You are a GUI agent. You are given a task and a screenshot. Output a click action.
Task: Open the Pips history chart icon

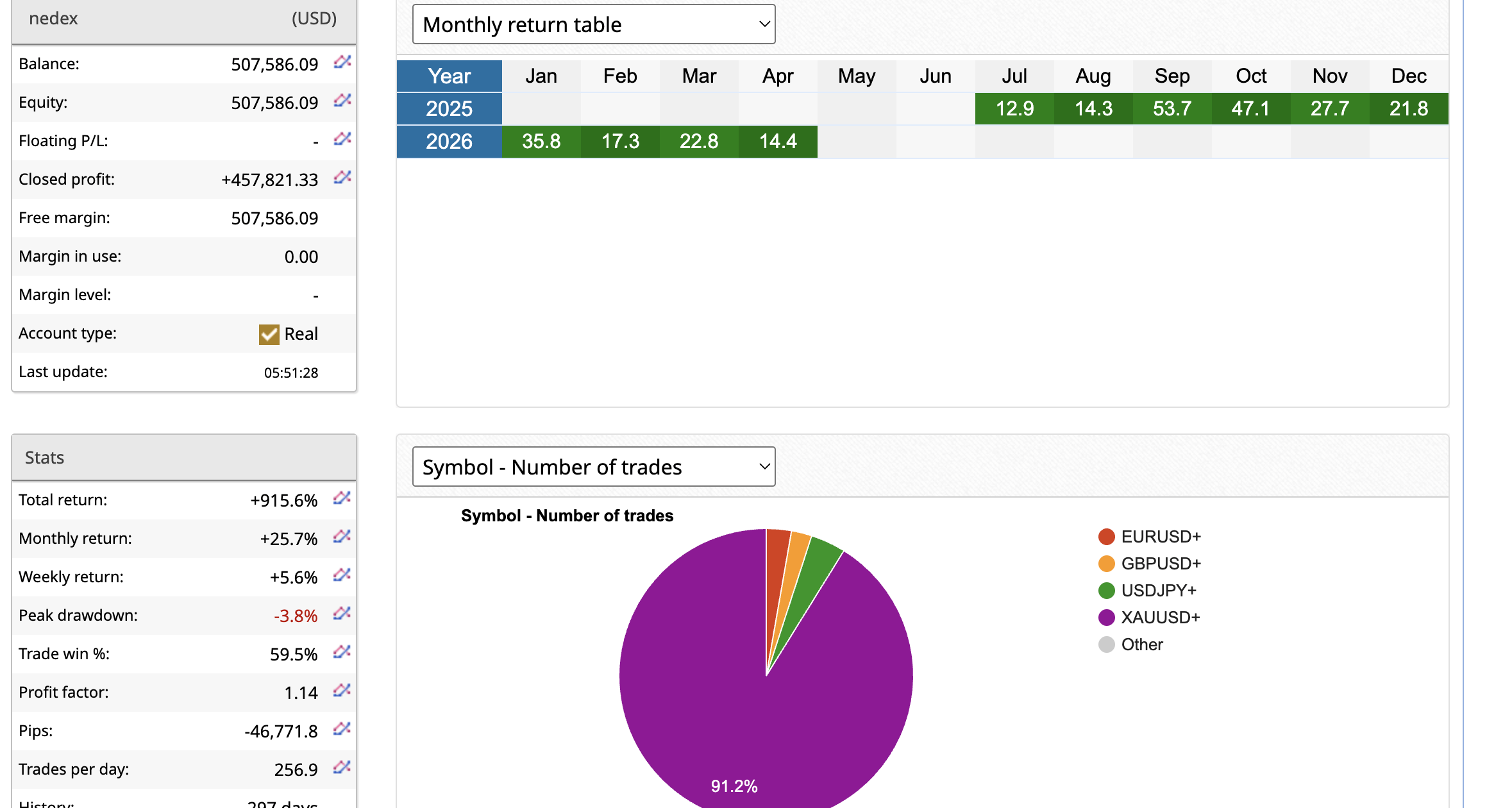[341, 729]
